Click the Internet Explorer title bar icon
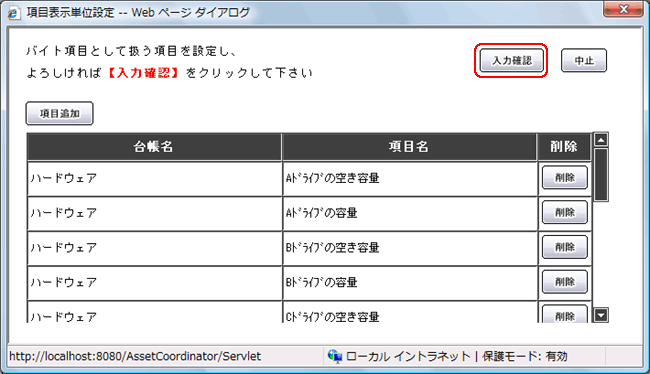The height and width of the screenshot is (374, 650). [13, 12]
